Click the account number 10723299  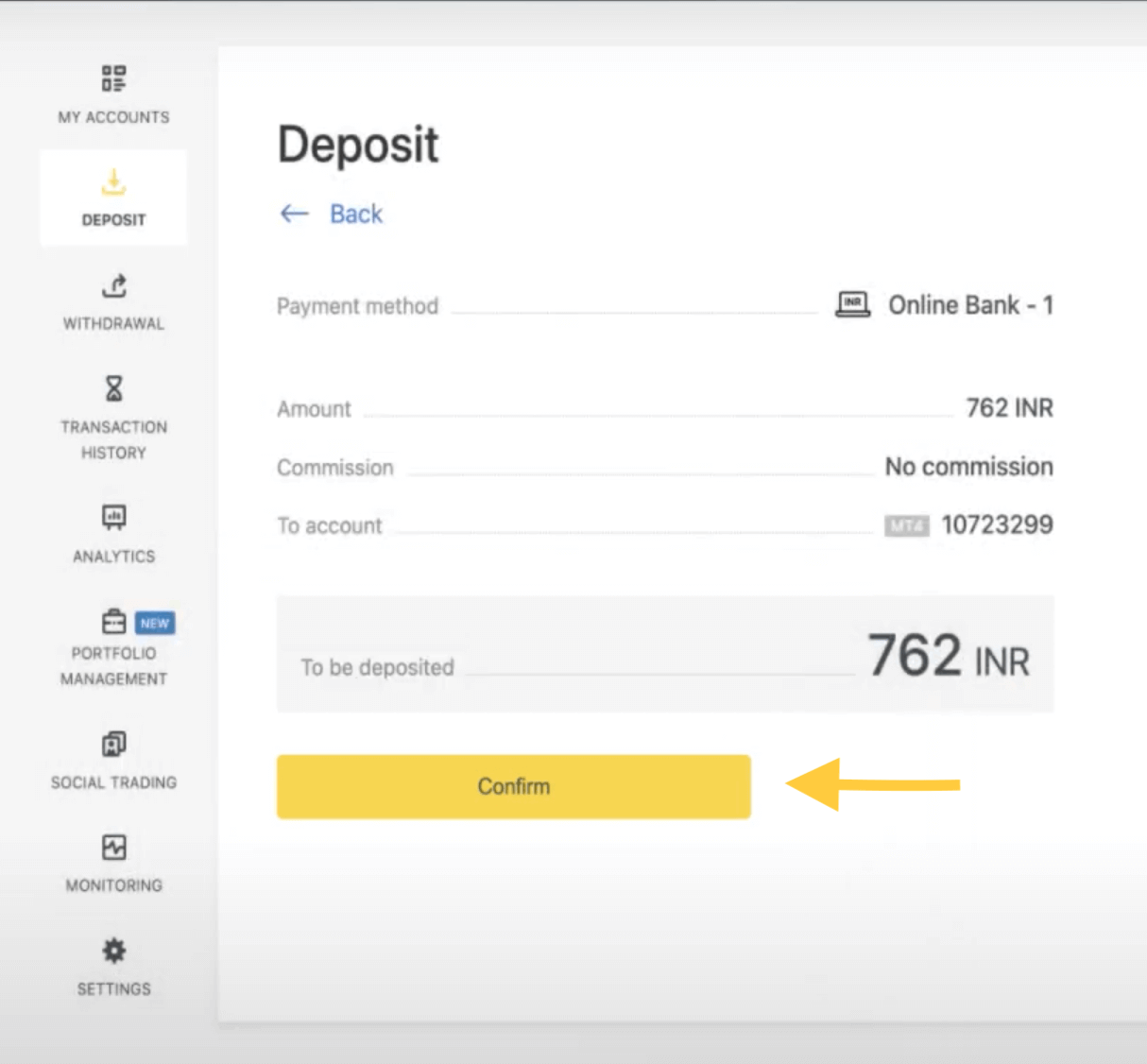coord(997,524)
